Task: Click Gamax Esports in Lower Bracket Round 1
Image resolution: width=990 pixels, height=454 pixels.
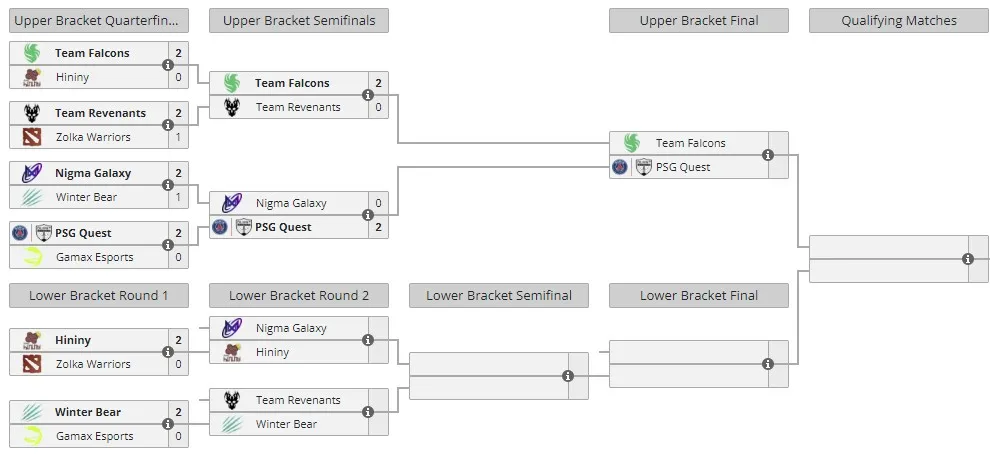Action: [x=95, y=436]
